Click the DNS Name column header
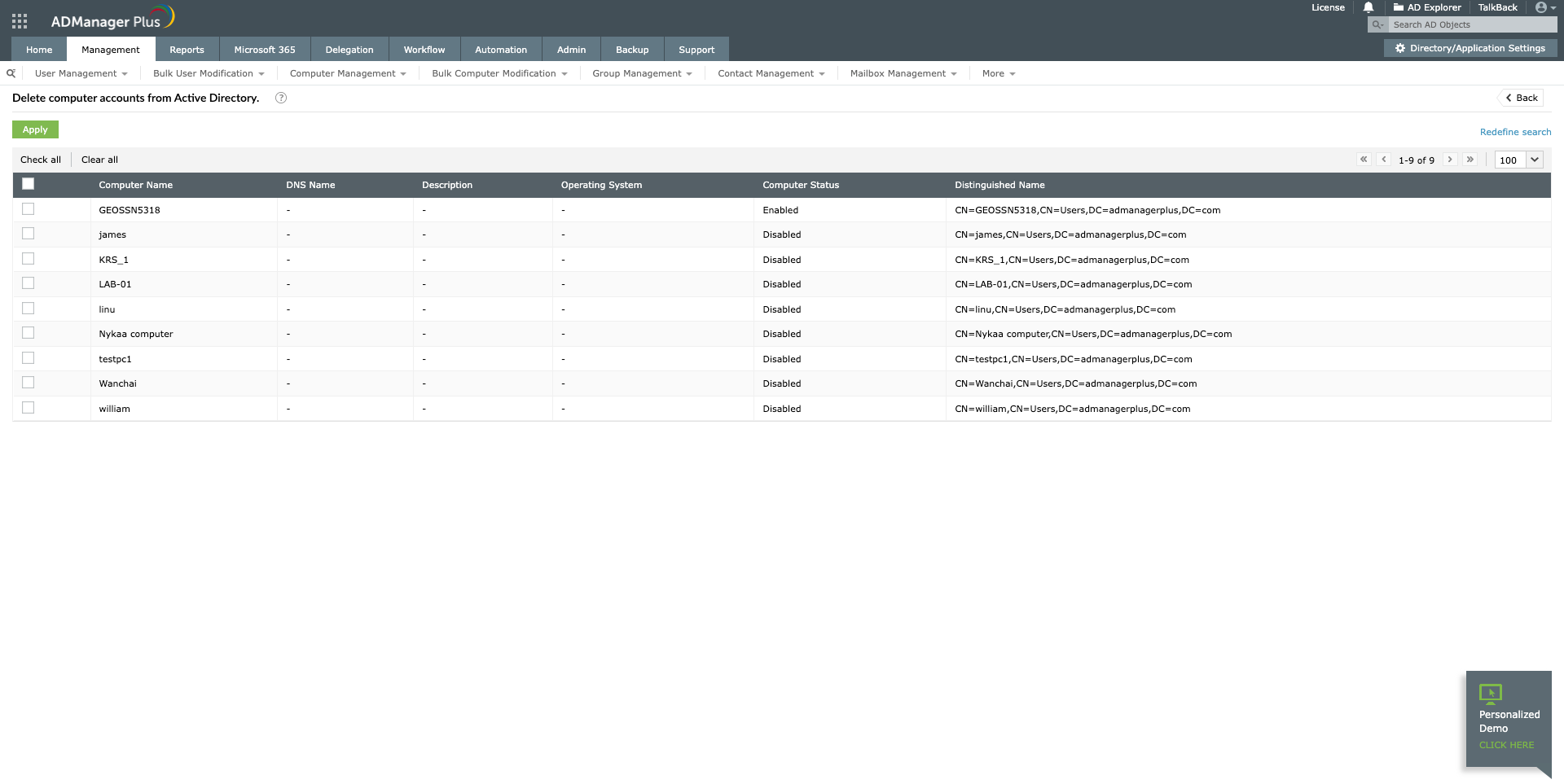Image resolution: width=1564 pixels, height=784 pixels. click(x=310, y=185)
